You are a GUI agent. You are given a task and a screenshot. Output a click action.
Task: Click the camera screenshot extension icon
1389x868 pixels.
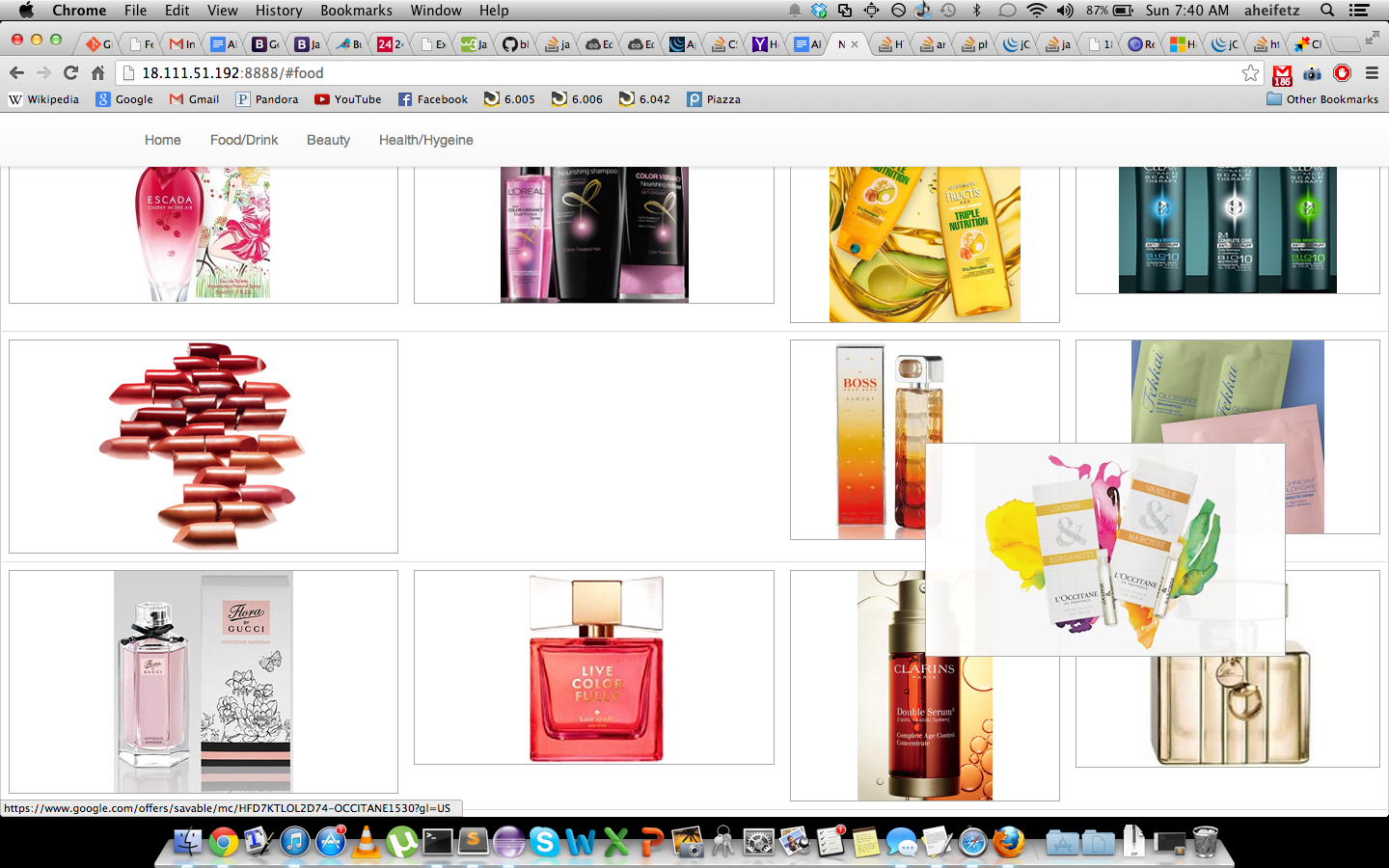(1312, 72)
